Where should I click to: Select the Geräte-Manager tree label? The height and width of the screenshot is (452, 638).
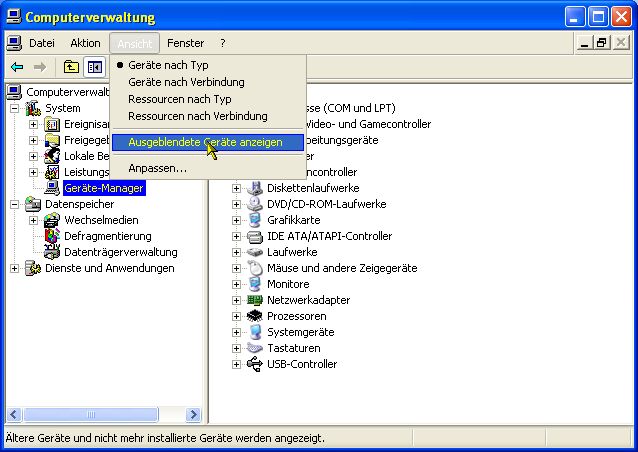point(104,188)
